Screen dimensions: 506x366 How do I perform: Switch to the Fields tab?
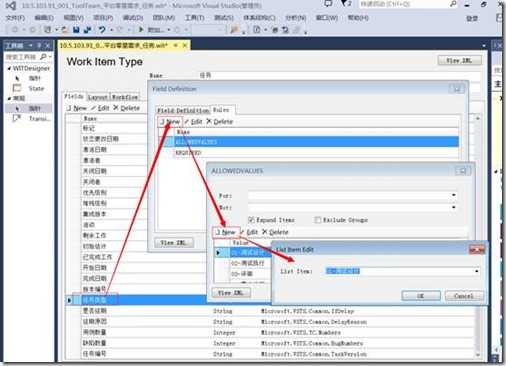[74, 96]
